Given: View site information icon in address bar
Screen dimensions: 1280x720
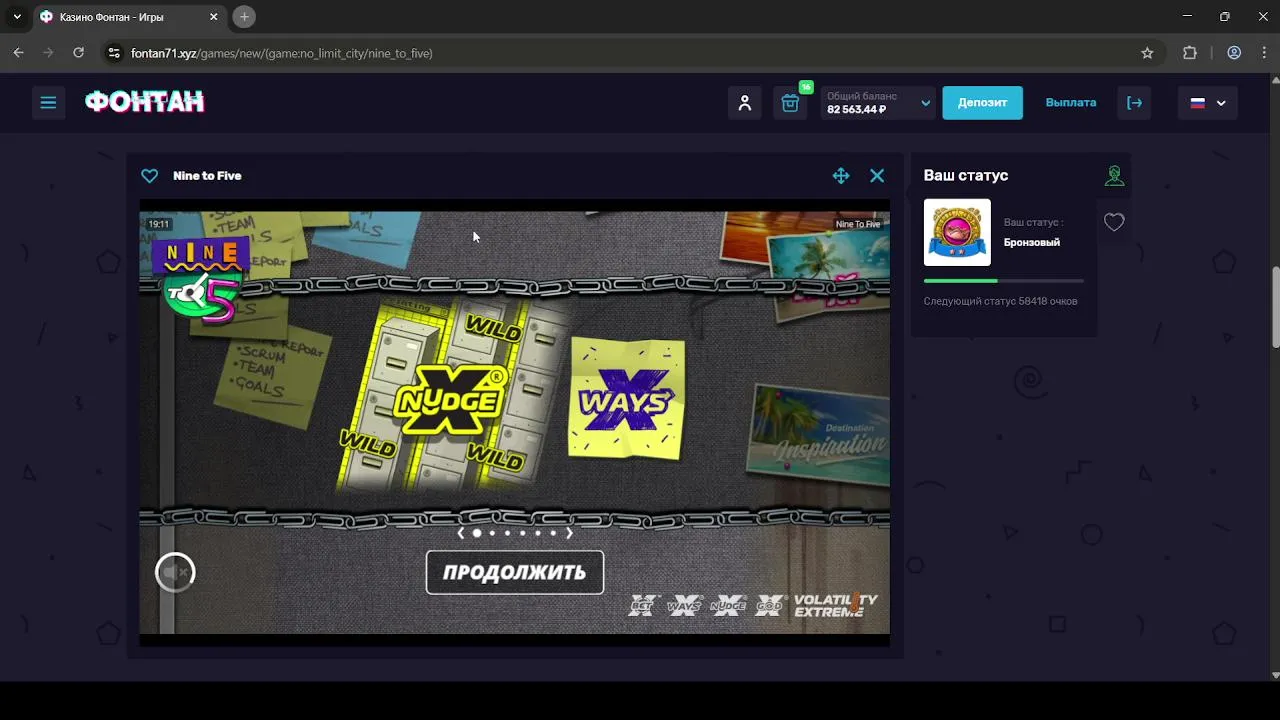Looking at the screenshot, I should pyautogui.click(x=114, y=53).
